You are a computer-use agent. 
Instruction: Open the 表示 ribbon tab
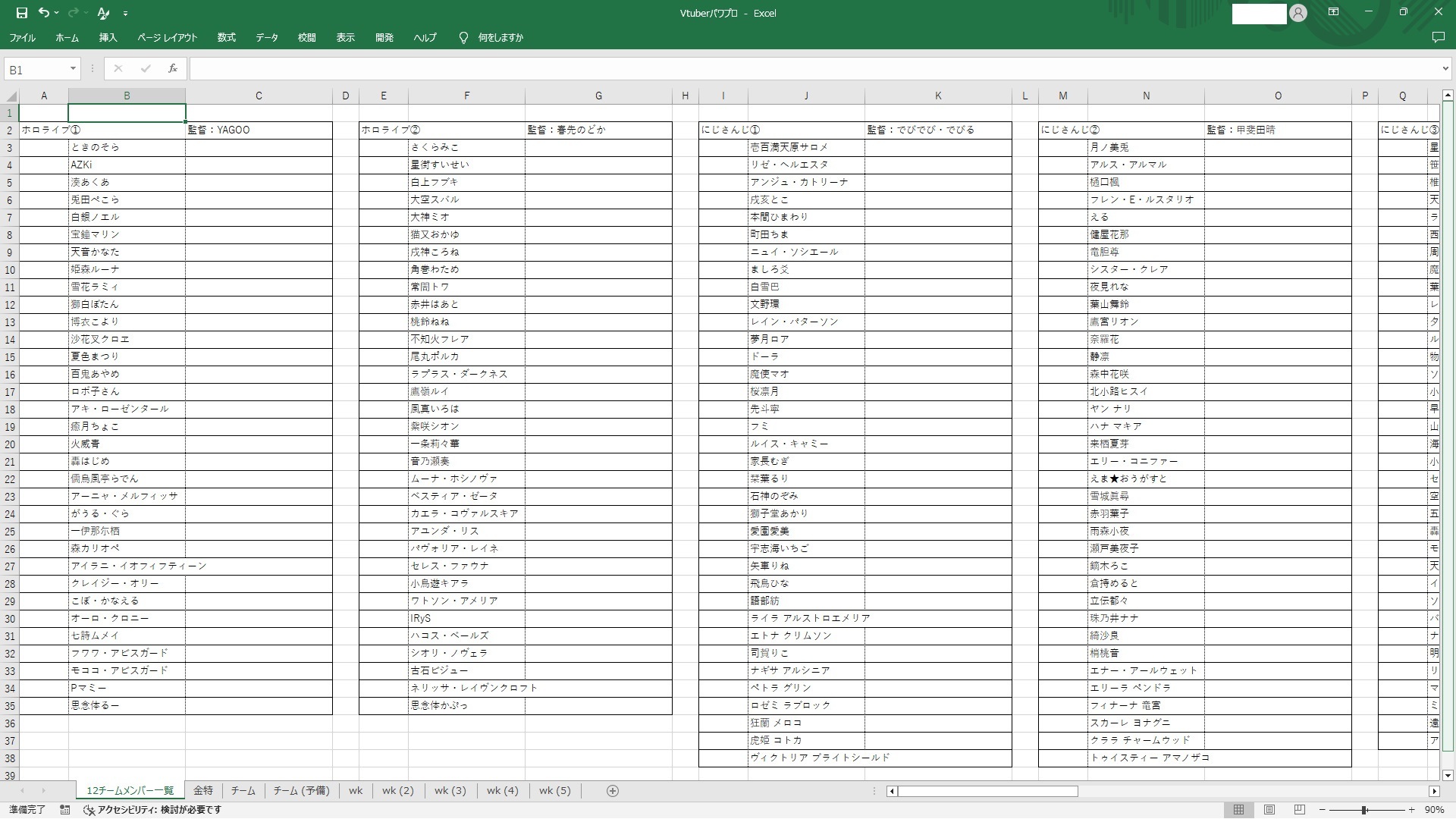click(x=345, y=37)
